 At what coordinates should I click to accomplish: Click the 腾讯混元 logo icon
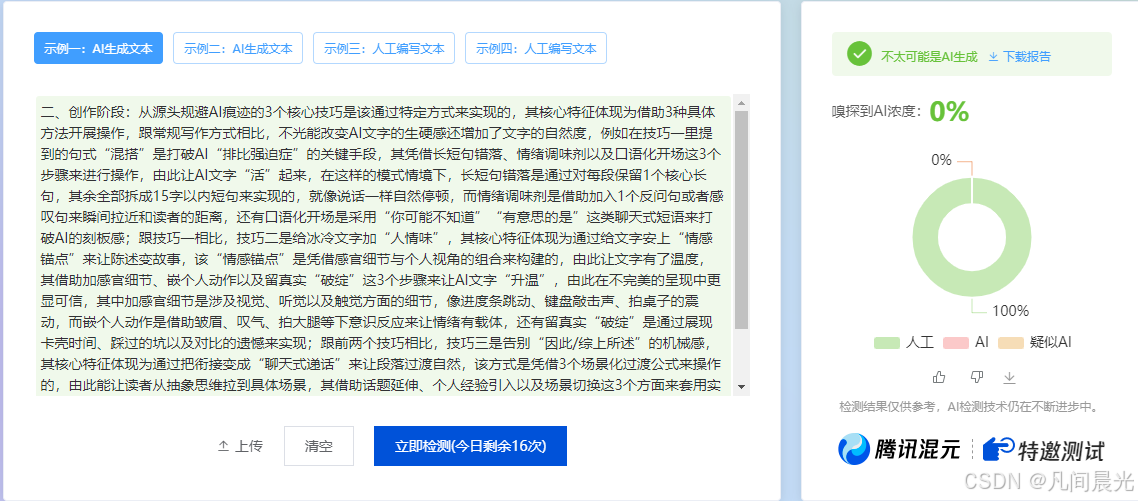point(854,449)
